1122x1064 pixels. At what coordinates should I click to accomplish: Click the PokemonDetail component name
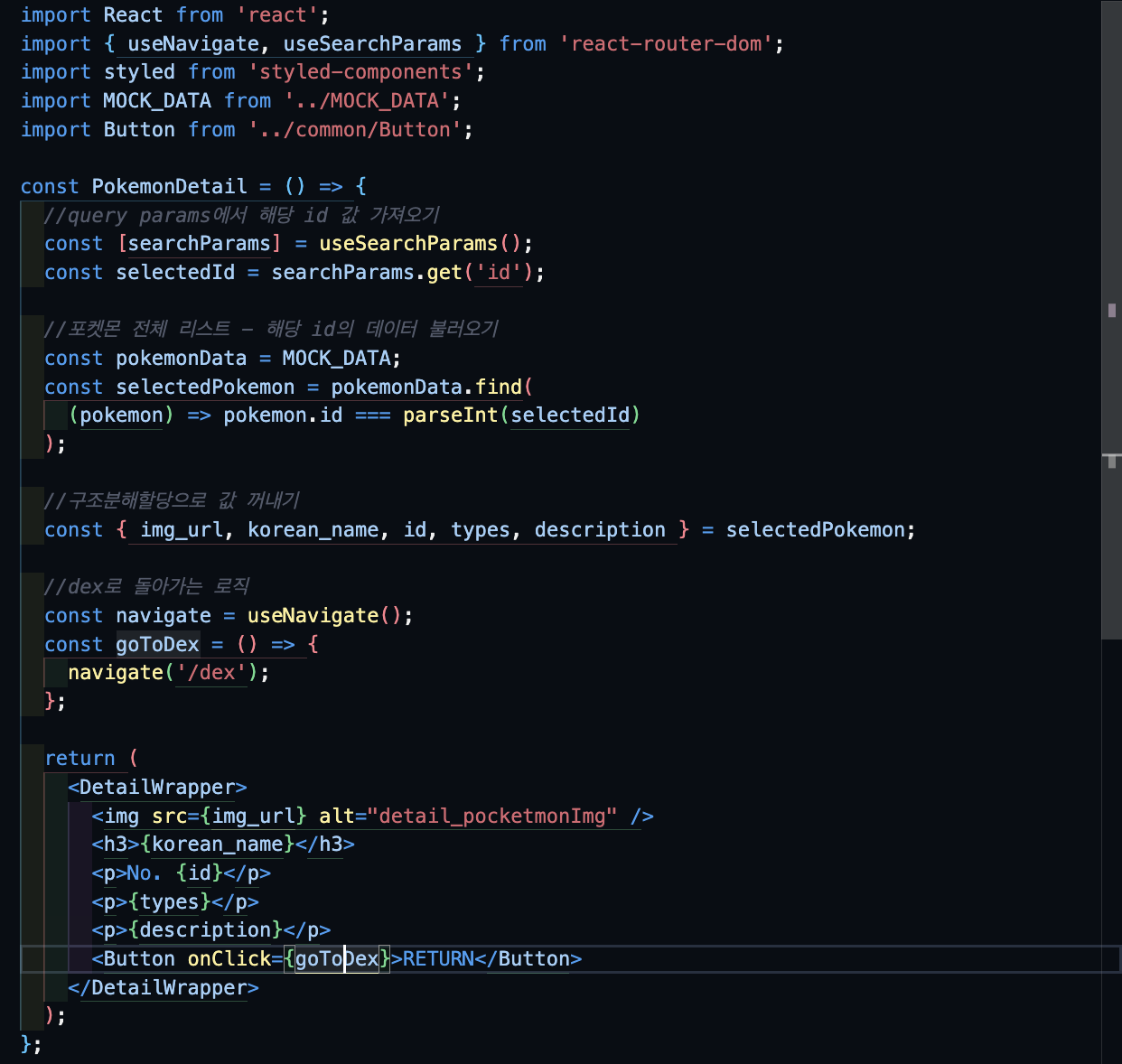pos(169,187)
